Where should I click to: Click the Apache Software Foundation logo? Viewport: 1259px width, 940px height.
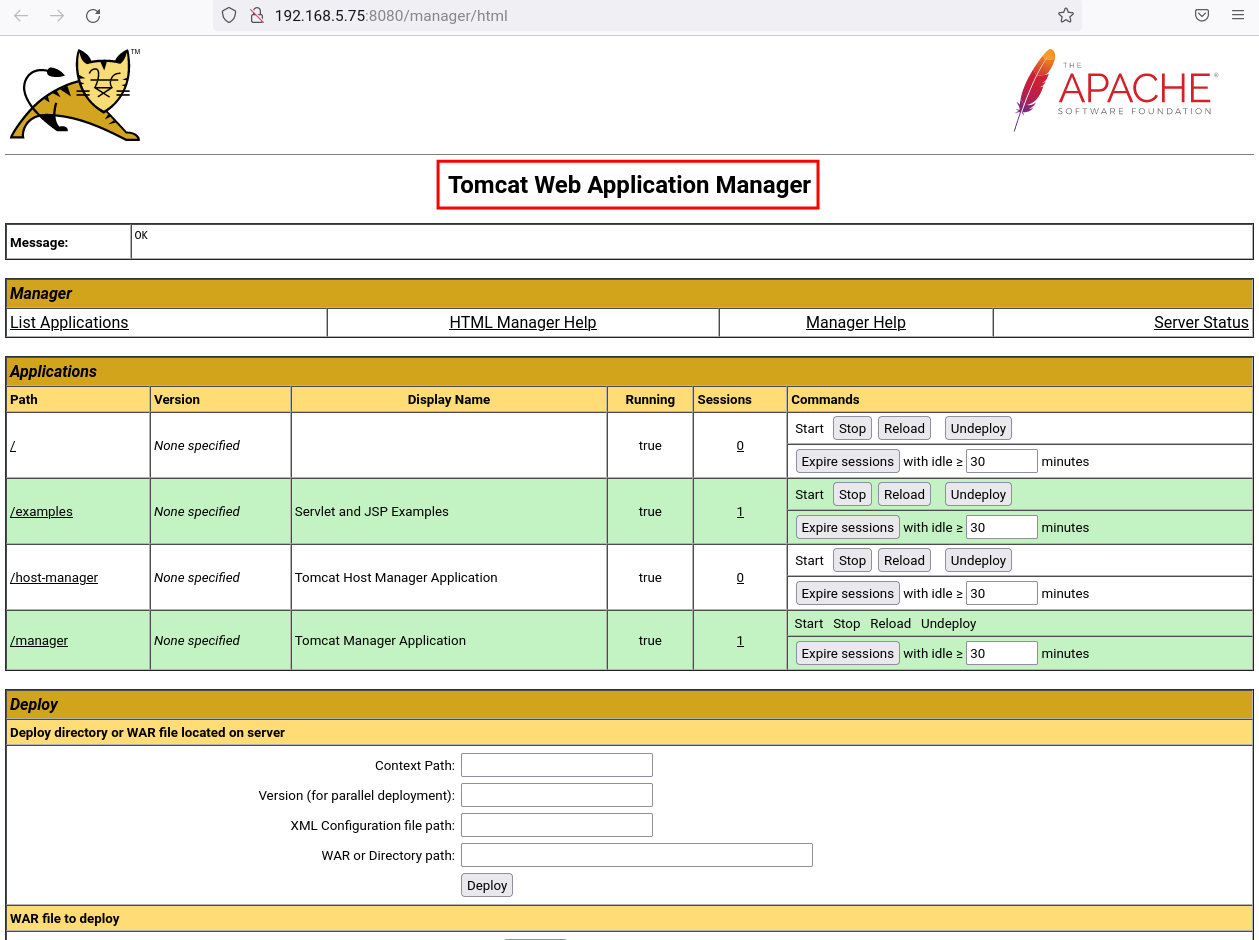1115,90
